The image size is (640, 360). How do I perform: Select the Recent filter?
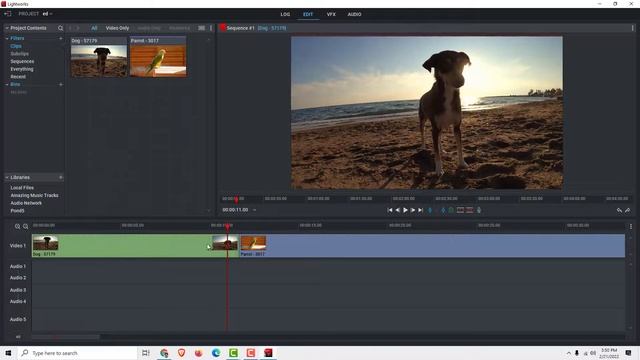(18, 77)
